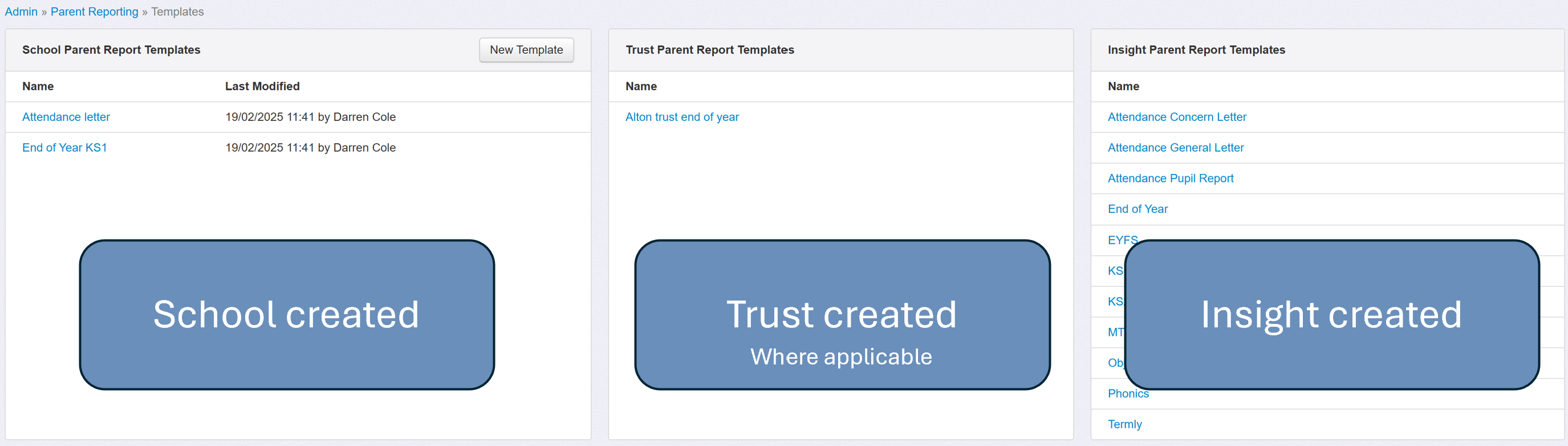Open the Attendance Pupil Report template

pos(1170,179)
